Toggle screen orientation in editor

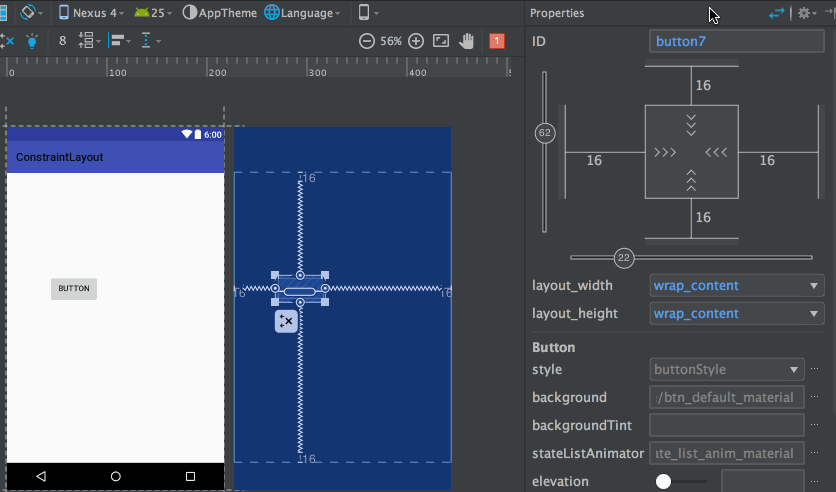point(30,13)
